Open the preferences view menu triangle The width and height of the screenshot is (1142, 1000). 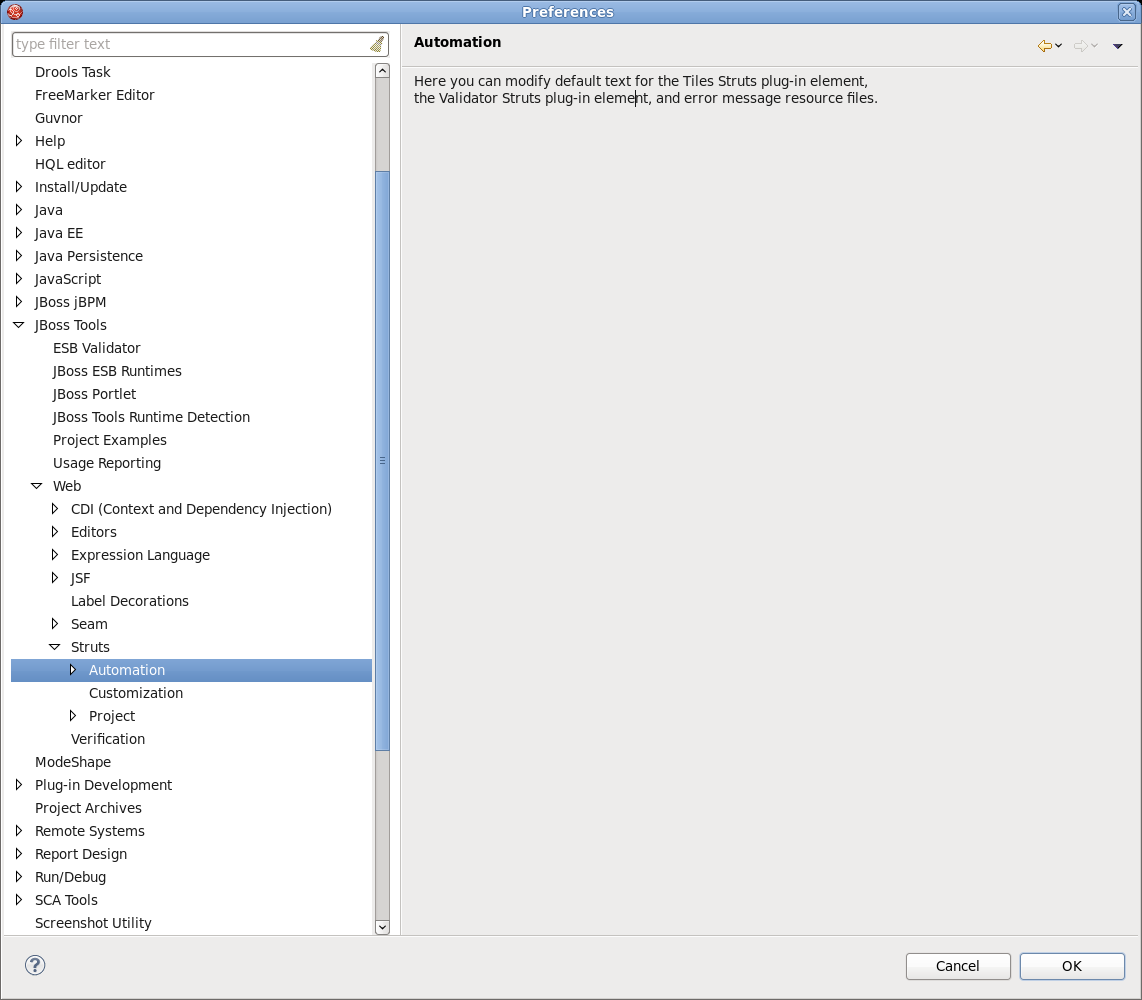click(1118, 47)
